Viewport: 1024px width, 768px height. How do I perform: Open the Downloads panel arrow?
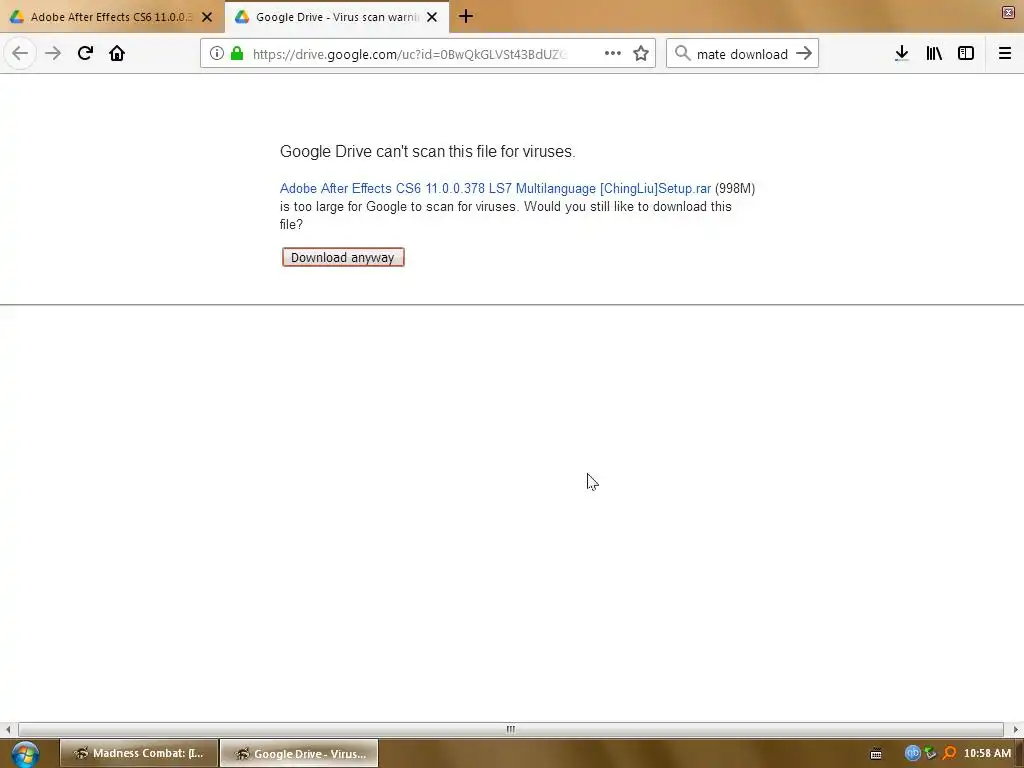[902, 54]
